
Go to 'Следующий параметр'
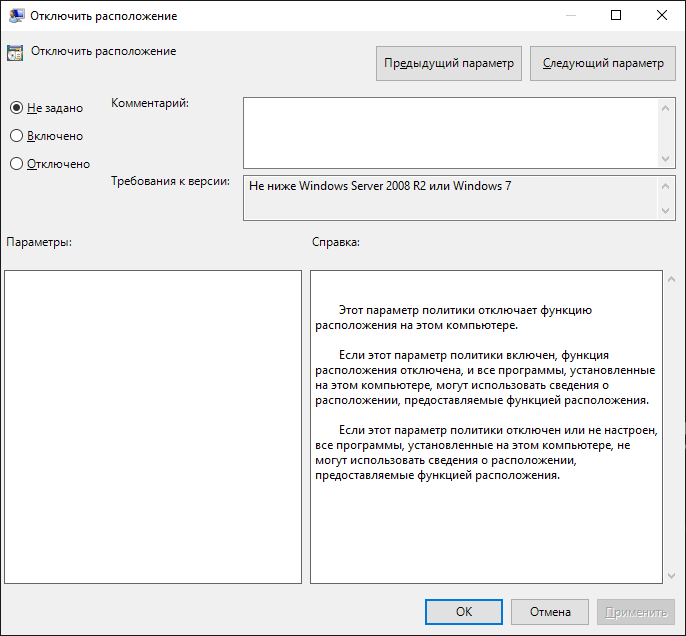pos(603,63)
